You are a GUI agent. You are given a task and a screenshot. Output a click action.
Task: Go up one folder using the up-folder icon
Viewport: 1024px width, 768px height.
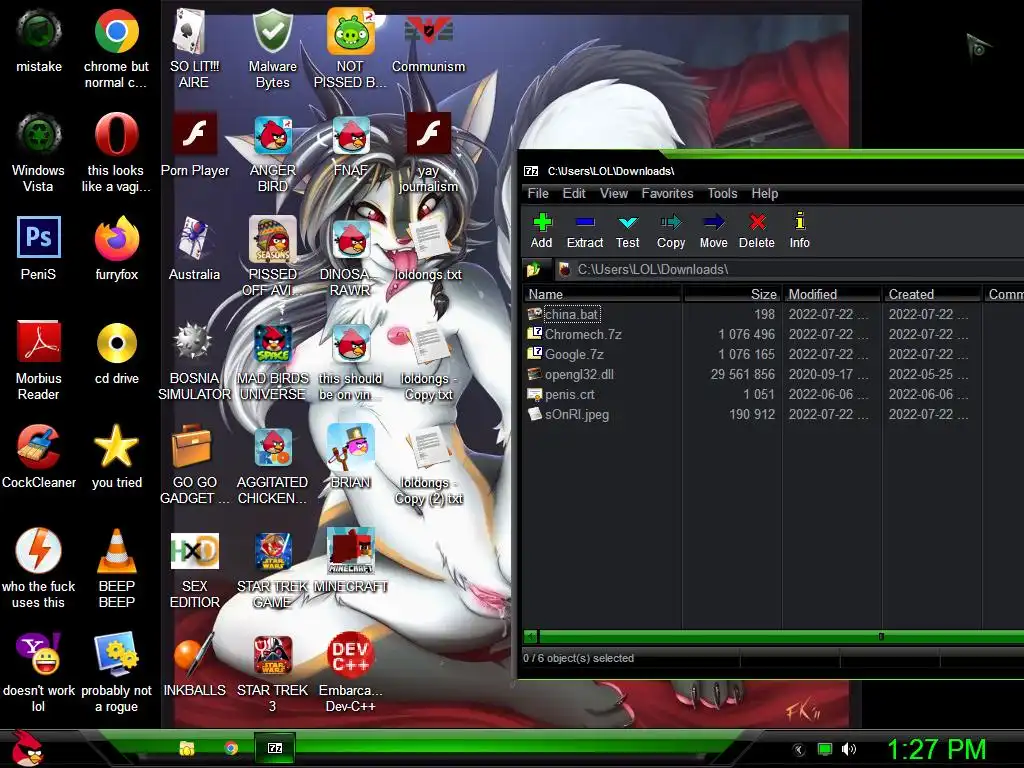pos(534,269)
